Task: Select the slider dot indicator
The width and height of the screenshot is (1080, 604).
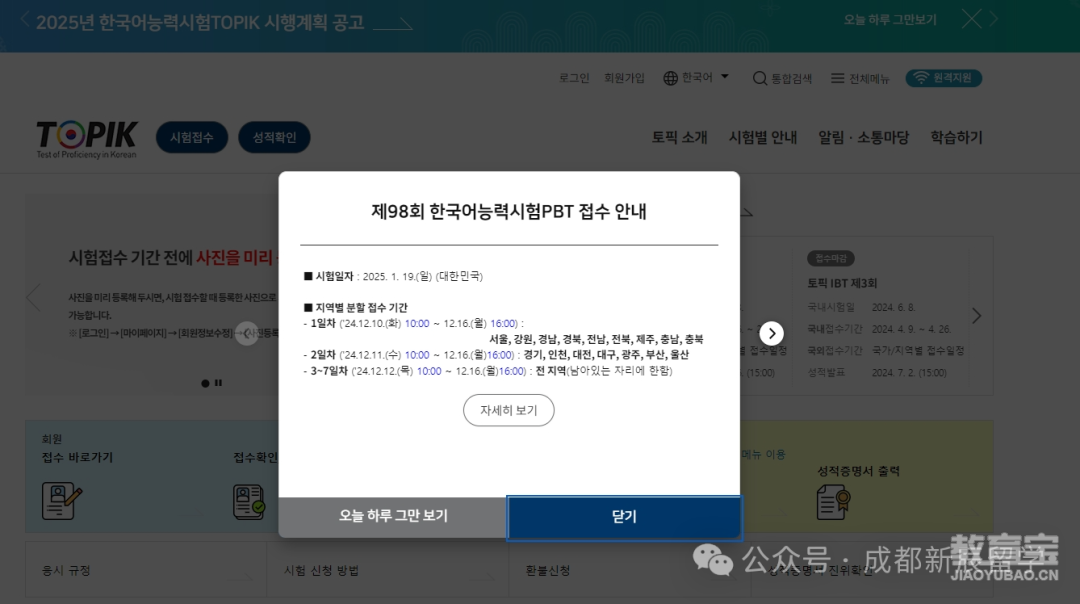Action: [205, 383]
